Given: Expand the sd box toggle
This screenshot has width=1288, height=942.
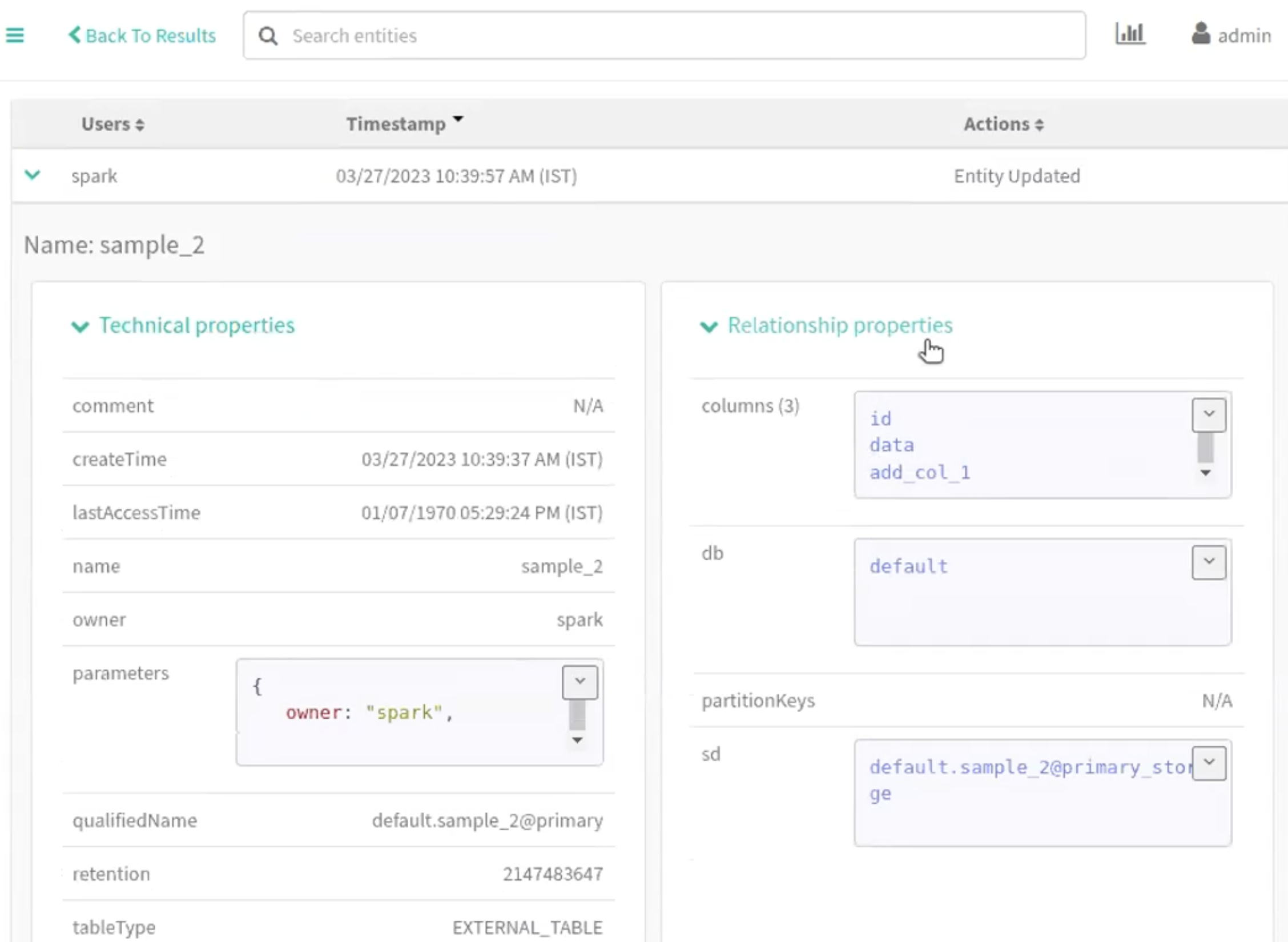Looking at the screenshot, I should click(1208, 763).
